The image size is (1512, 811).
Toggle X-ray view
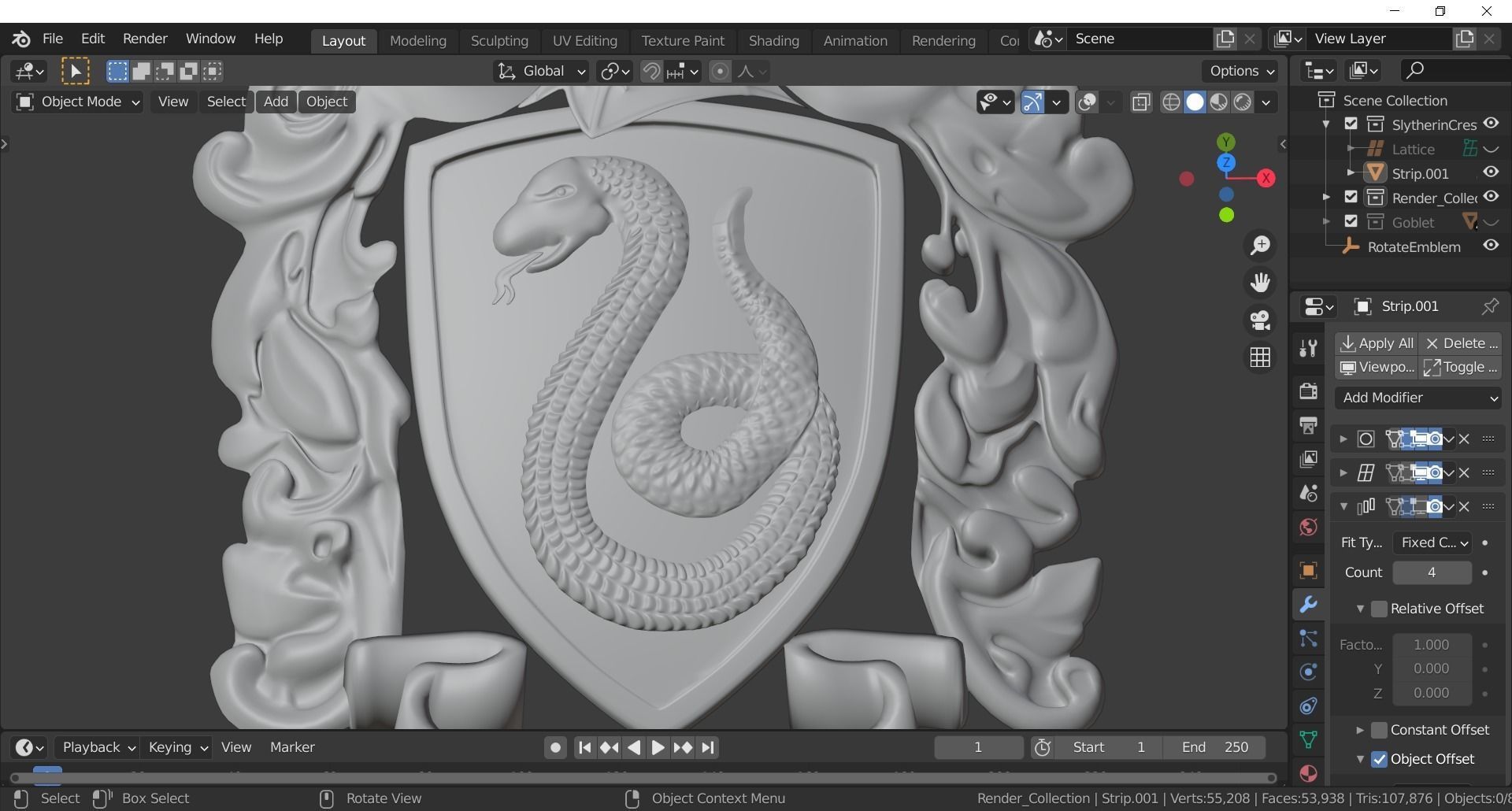coord(1140,102)
